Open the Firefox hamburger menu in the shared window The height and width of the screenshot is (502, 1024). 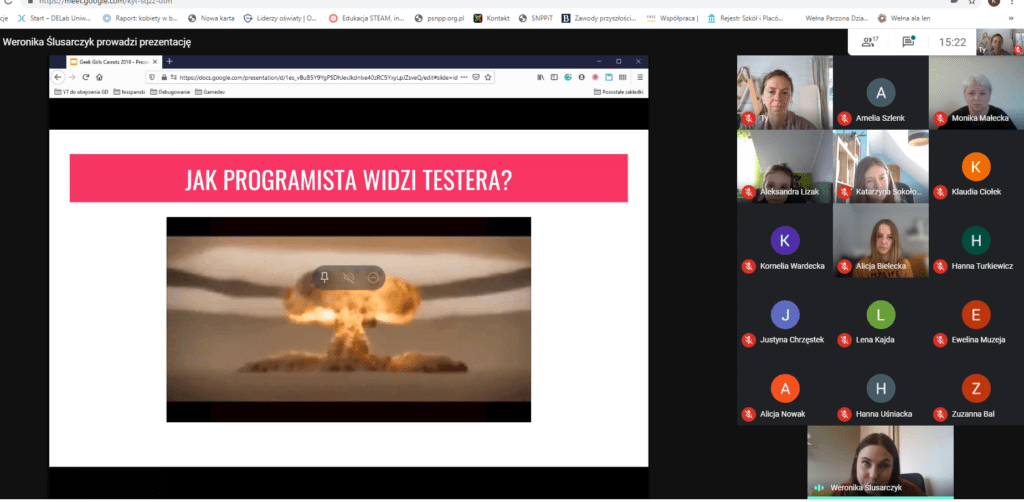click(640, 77)
